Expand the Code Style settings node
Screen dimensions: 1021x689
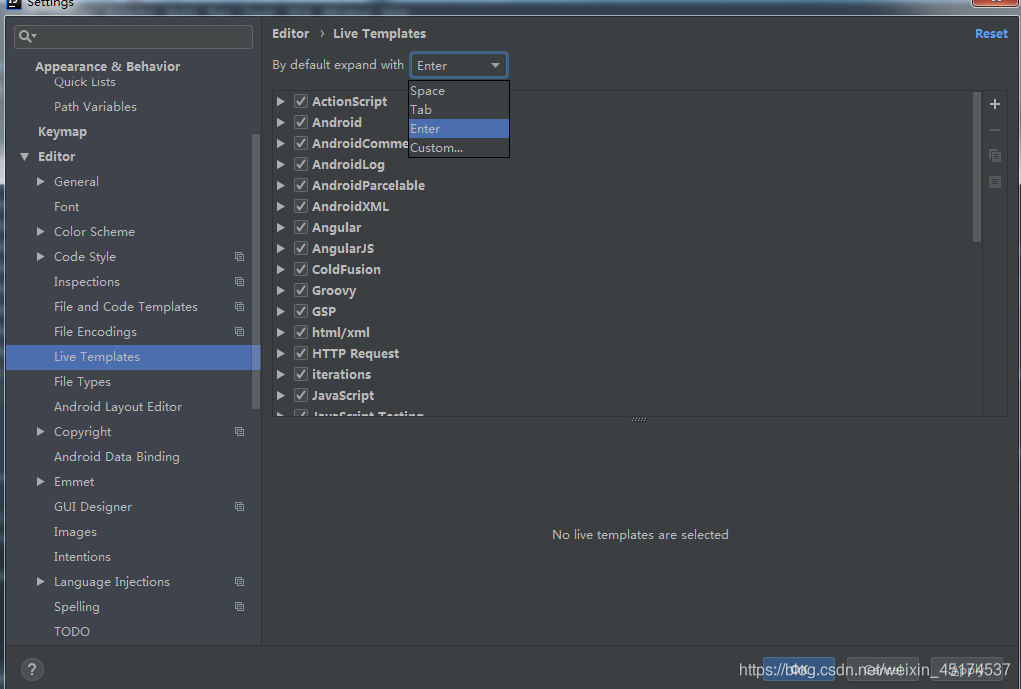(x=40, y=257)
